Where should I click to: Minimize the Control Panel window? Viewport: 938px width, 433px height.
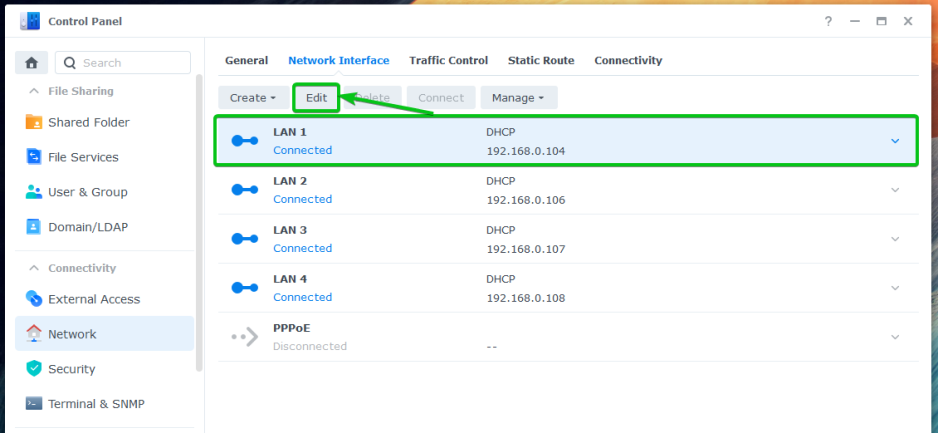[855, 21]
